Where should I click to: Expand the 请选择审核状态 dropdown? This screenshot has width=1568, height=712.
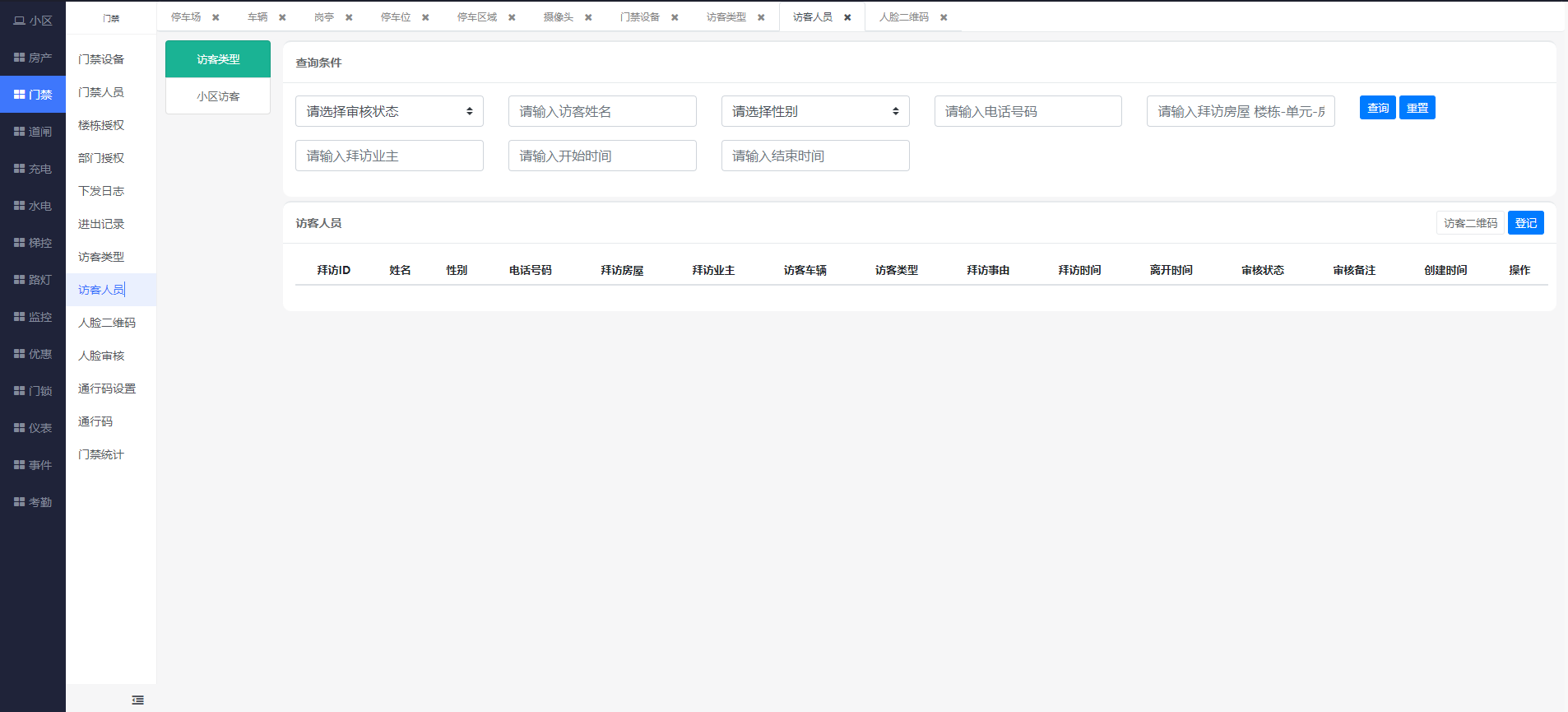click(x=389, y=111)
